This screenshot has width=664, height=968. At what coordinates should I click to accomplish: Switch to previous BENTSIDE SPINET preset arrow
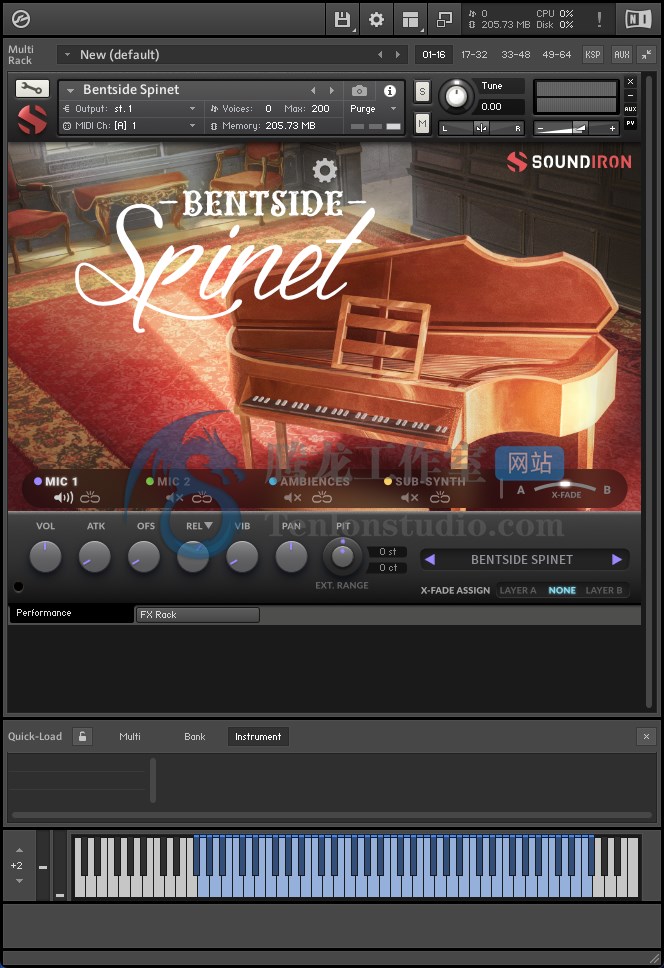(430, 559)
